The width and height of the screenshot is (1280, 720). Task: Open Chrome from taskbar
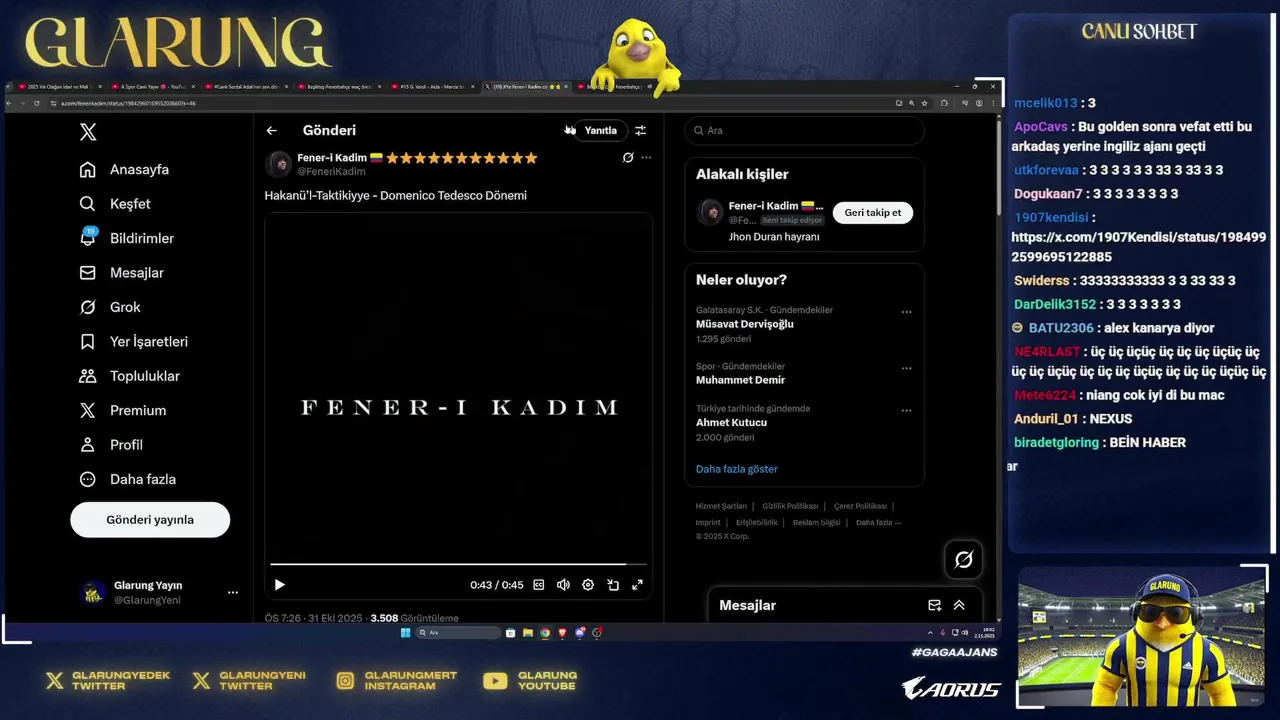[545, 633]
